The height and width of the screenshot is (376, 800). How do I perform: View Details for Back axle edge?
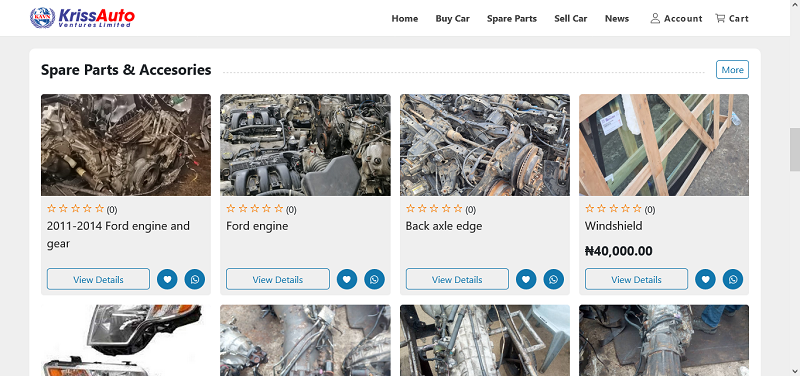[457, 279]
